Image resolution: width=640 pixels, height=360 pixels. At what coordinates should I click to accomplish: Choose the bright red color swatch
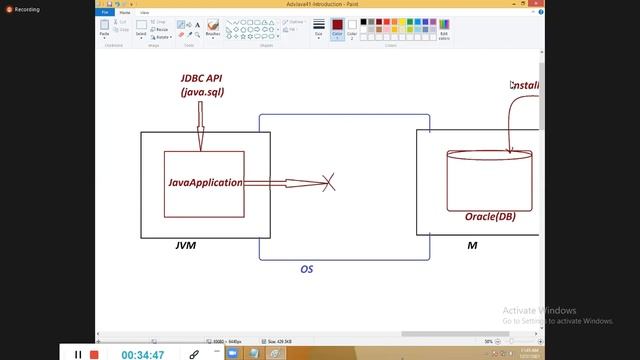point(387,22)
